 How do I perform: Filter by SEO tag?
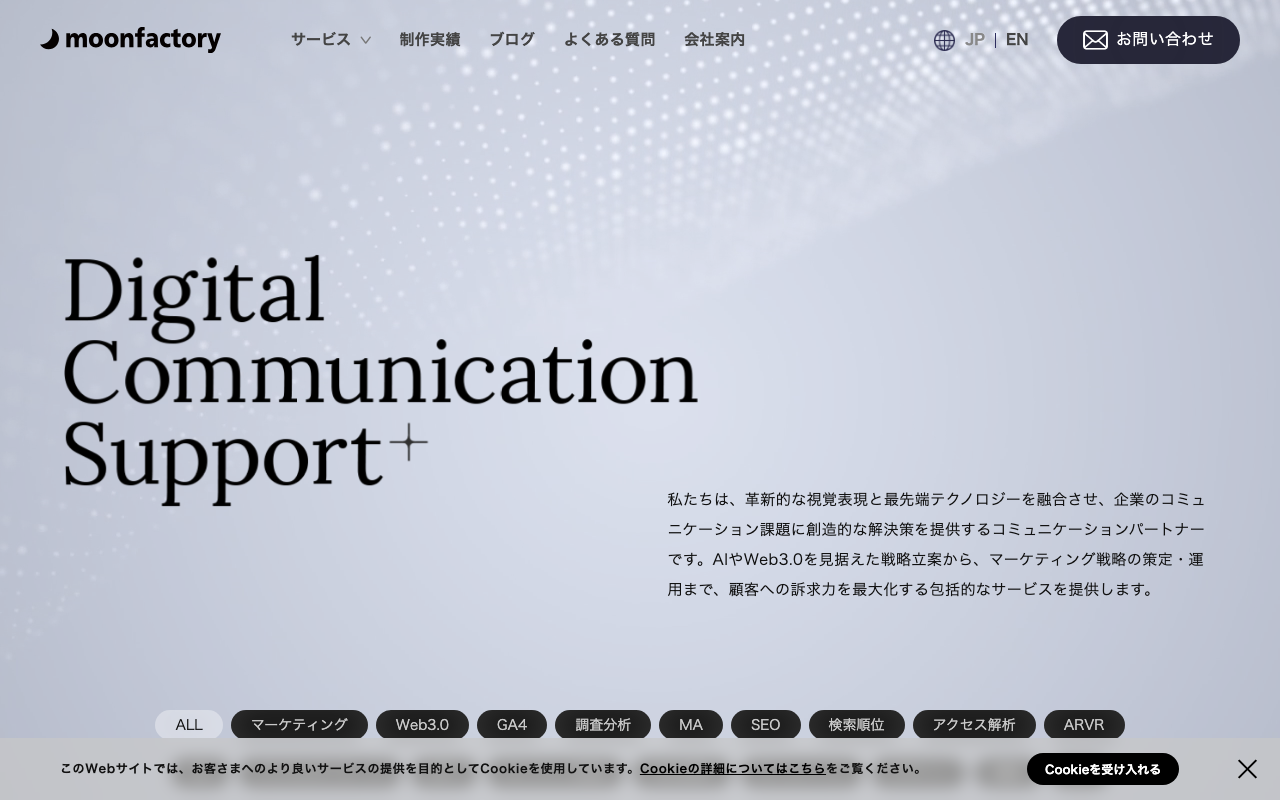pos(766,725)
